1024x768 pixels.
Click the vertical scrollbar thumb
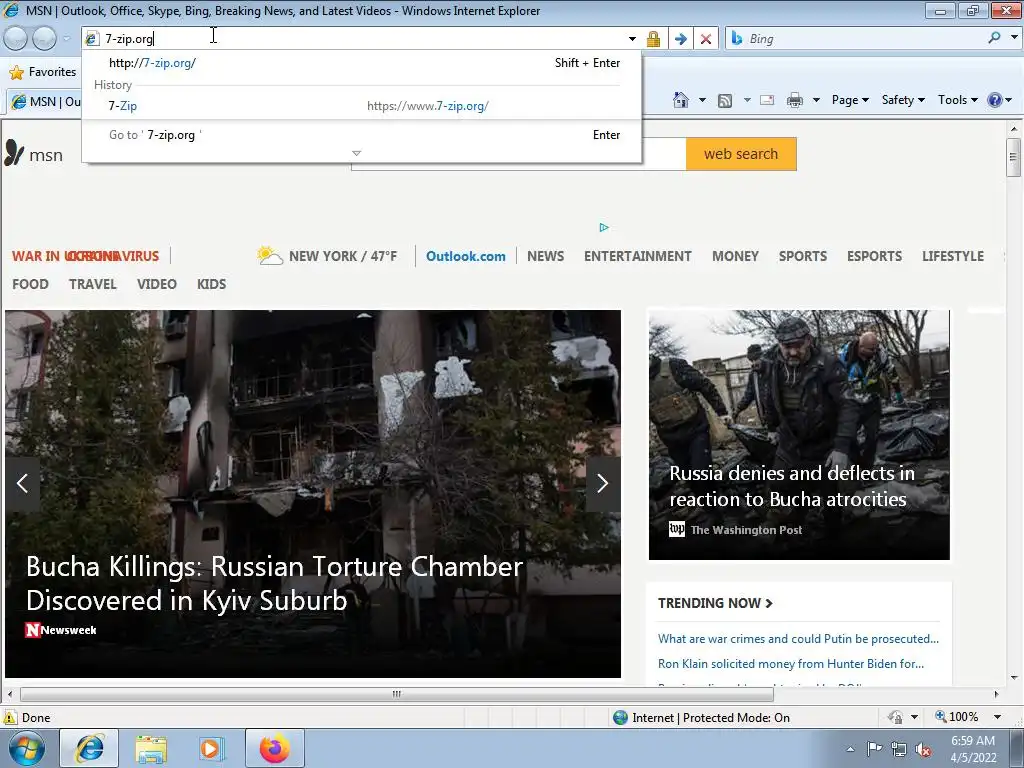(x=1013, y=157)
